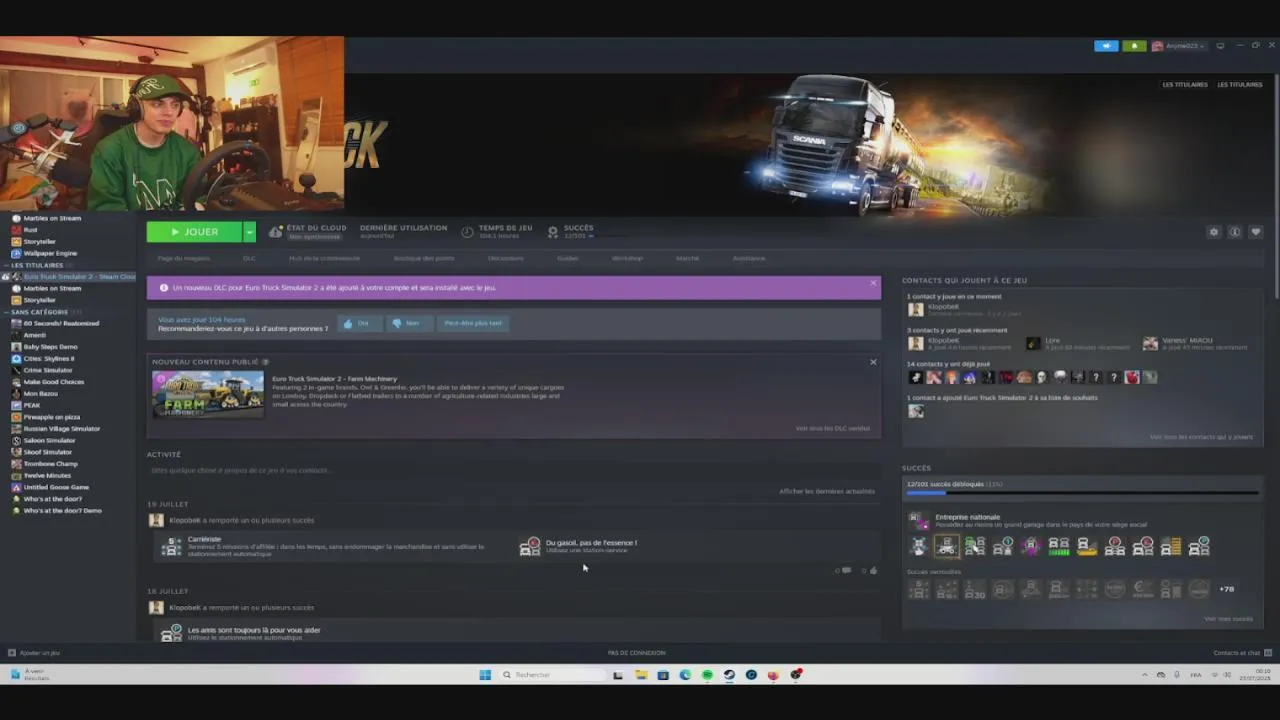This screenshot has height=720, width=1280.
Task: Click the Du gasoil, pas de l'essence icon
Action: click(530, 546)
